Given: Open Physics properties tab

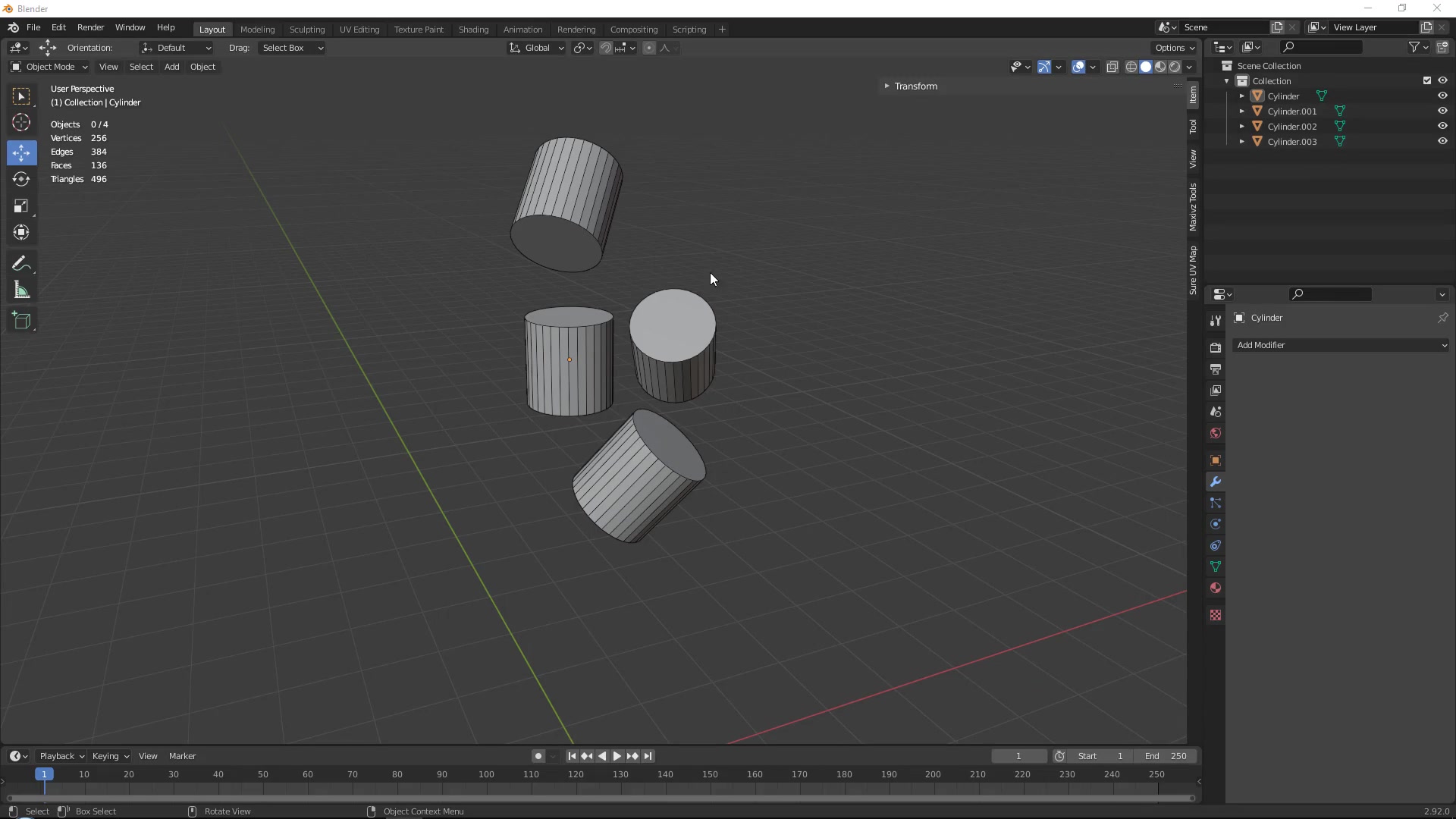Looking at the screenshot, I should coord(1216,524).
